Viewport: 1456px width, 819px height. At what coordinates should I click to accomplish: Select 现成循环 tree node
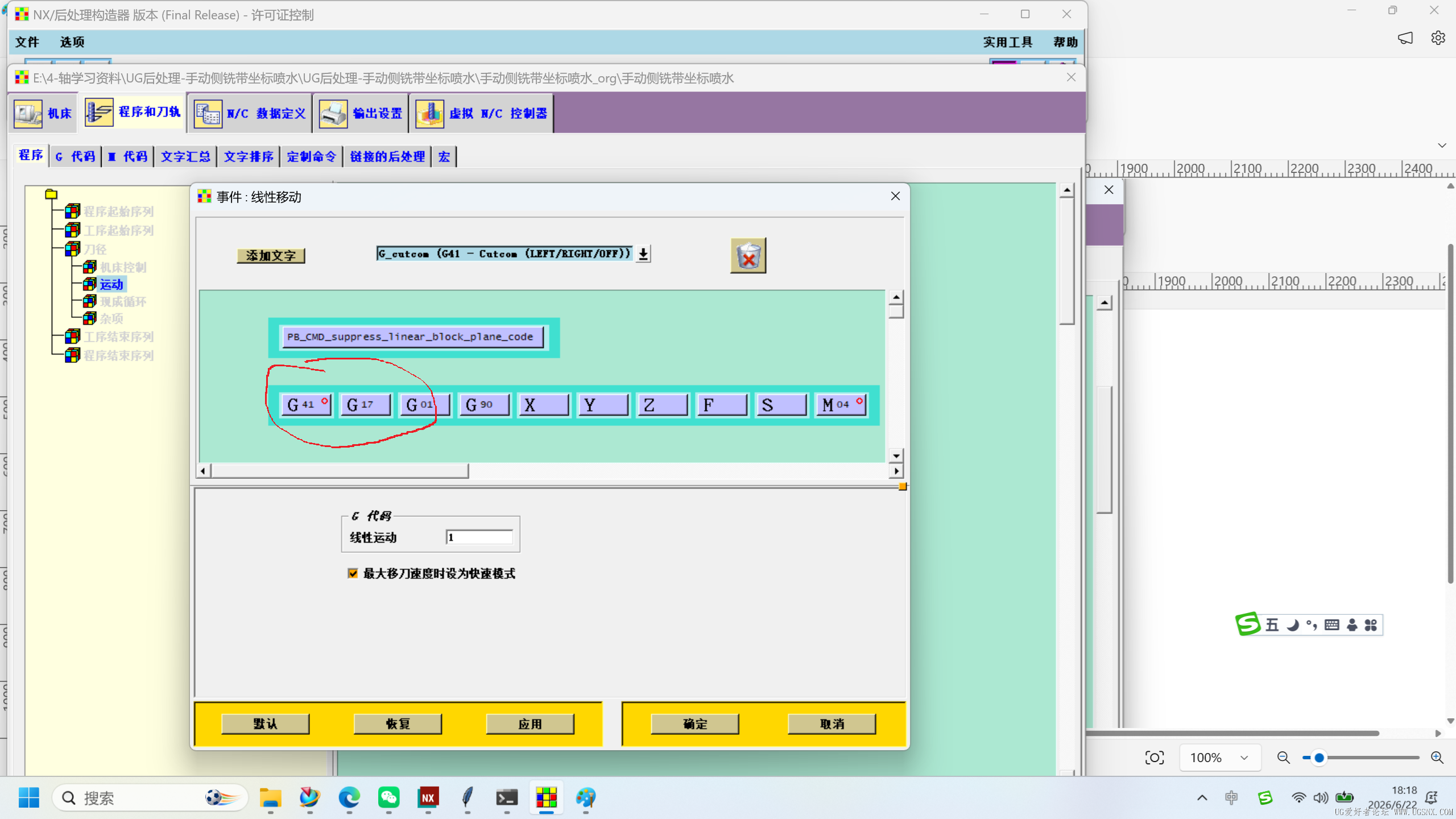coord(123,301)
